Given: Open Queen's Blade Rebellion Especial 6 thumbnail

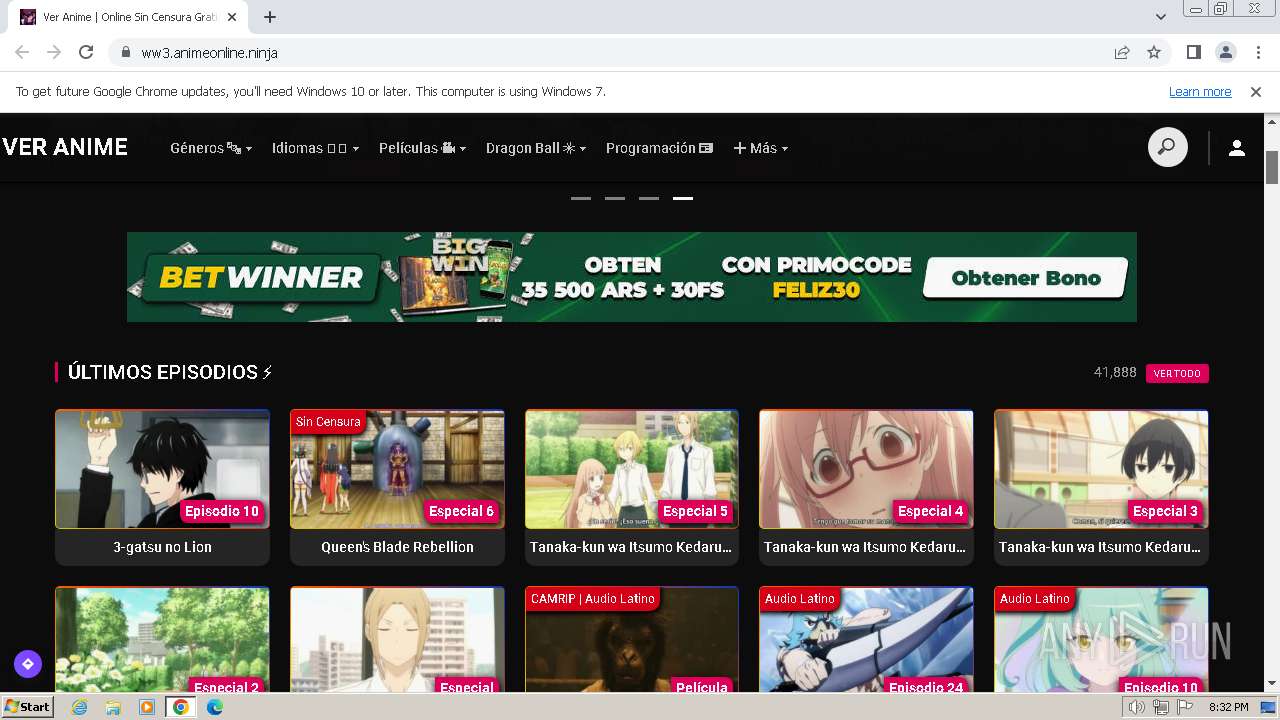Looking at the screenshot, I should 397,469.
